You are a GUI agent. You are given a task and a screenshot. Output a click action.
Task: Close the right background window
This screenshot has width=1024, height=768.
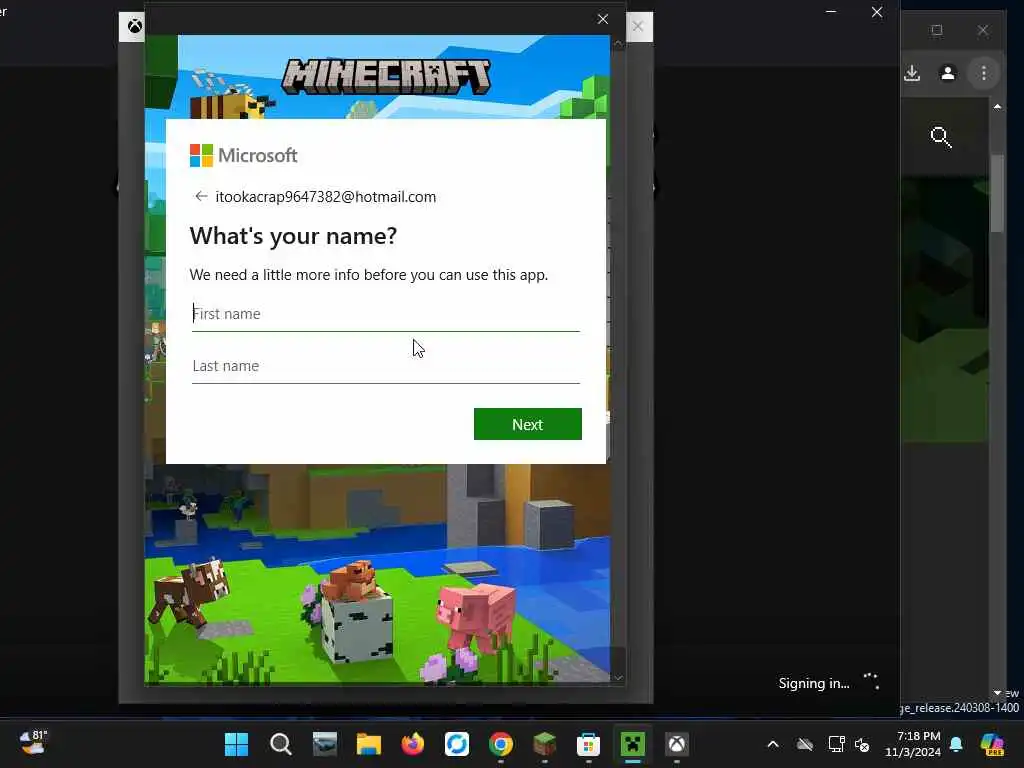[x=982, y=30]
